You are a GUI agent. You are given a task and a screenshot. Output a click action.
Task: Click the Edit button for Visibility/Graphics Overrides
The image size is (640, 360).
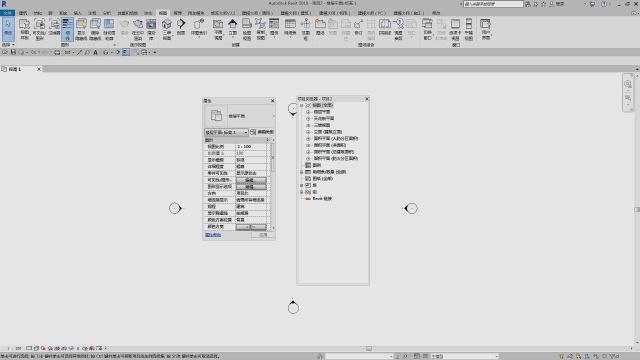(251, 180)
